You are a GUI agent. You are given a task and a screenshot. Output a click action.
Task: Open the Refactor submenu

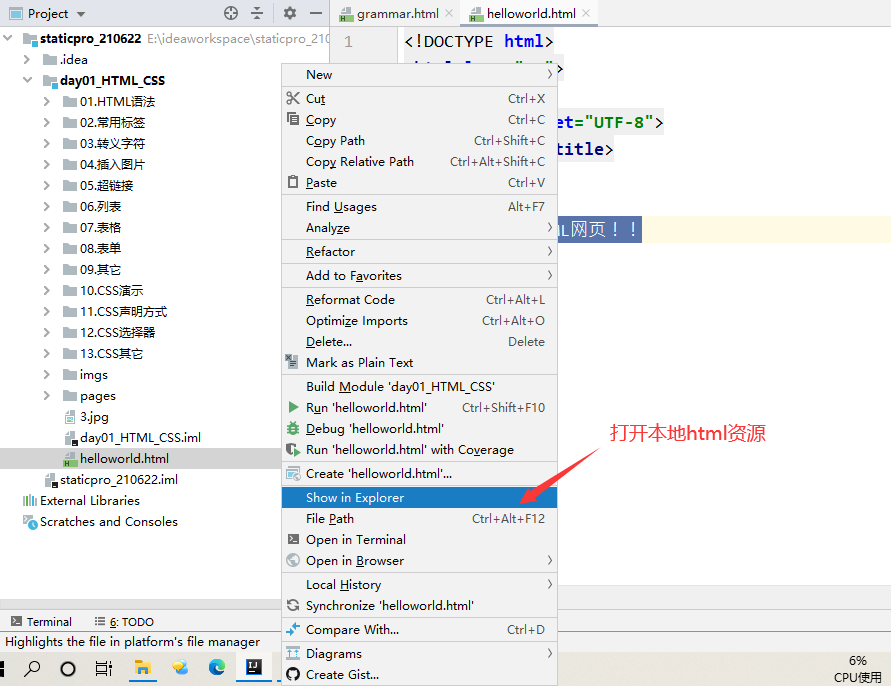[x=419, y=251]
